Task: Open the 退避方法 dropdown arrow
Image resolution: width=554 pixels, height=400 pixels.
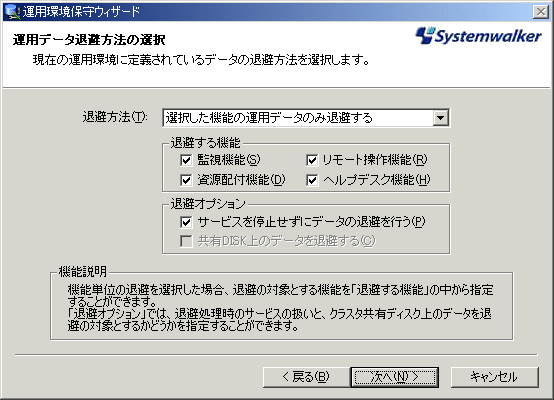Action: [440, 118]
